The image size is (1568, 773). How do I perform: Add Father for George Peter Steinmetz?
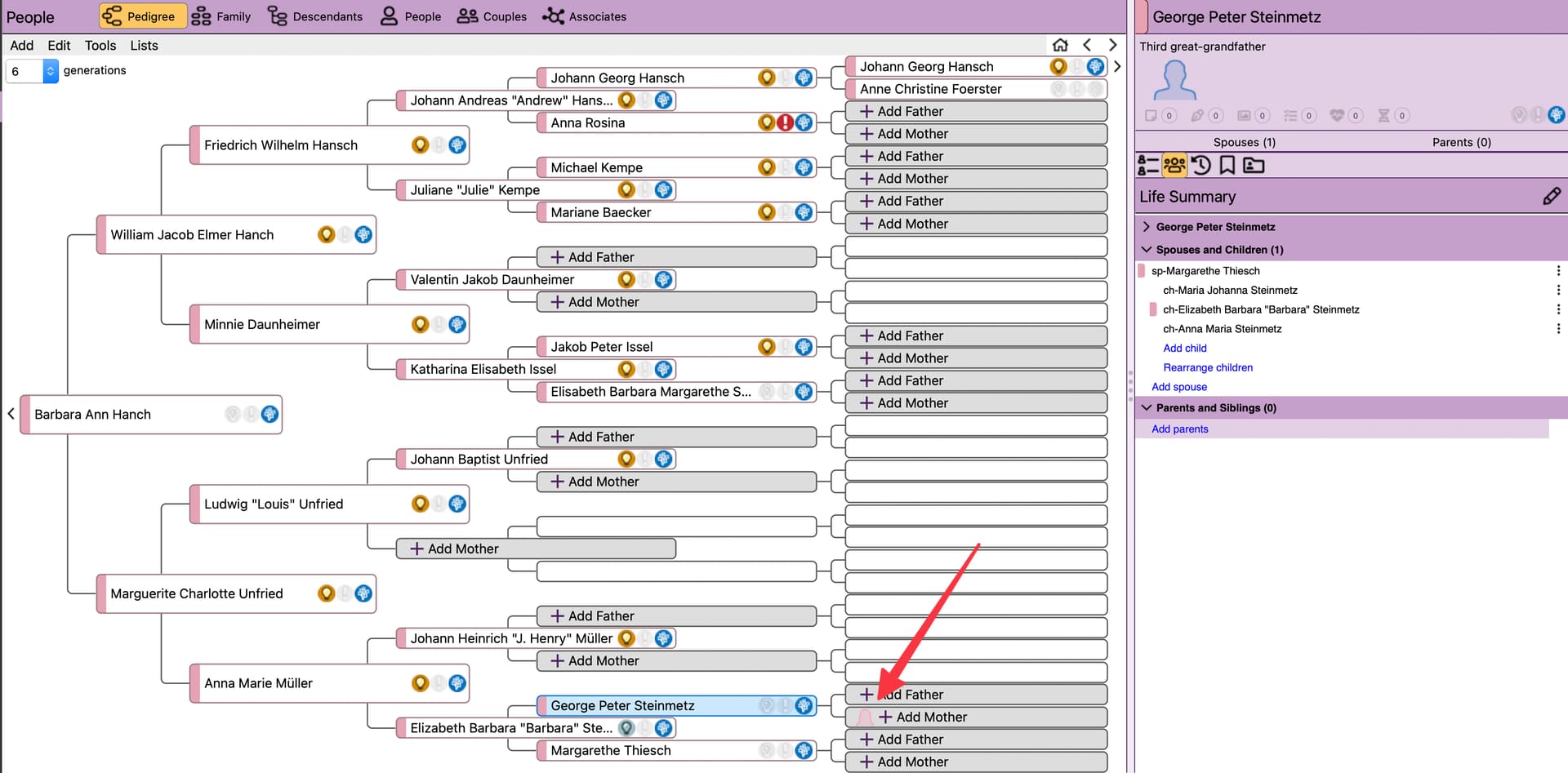click(977, 695)
